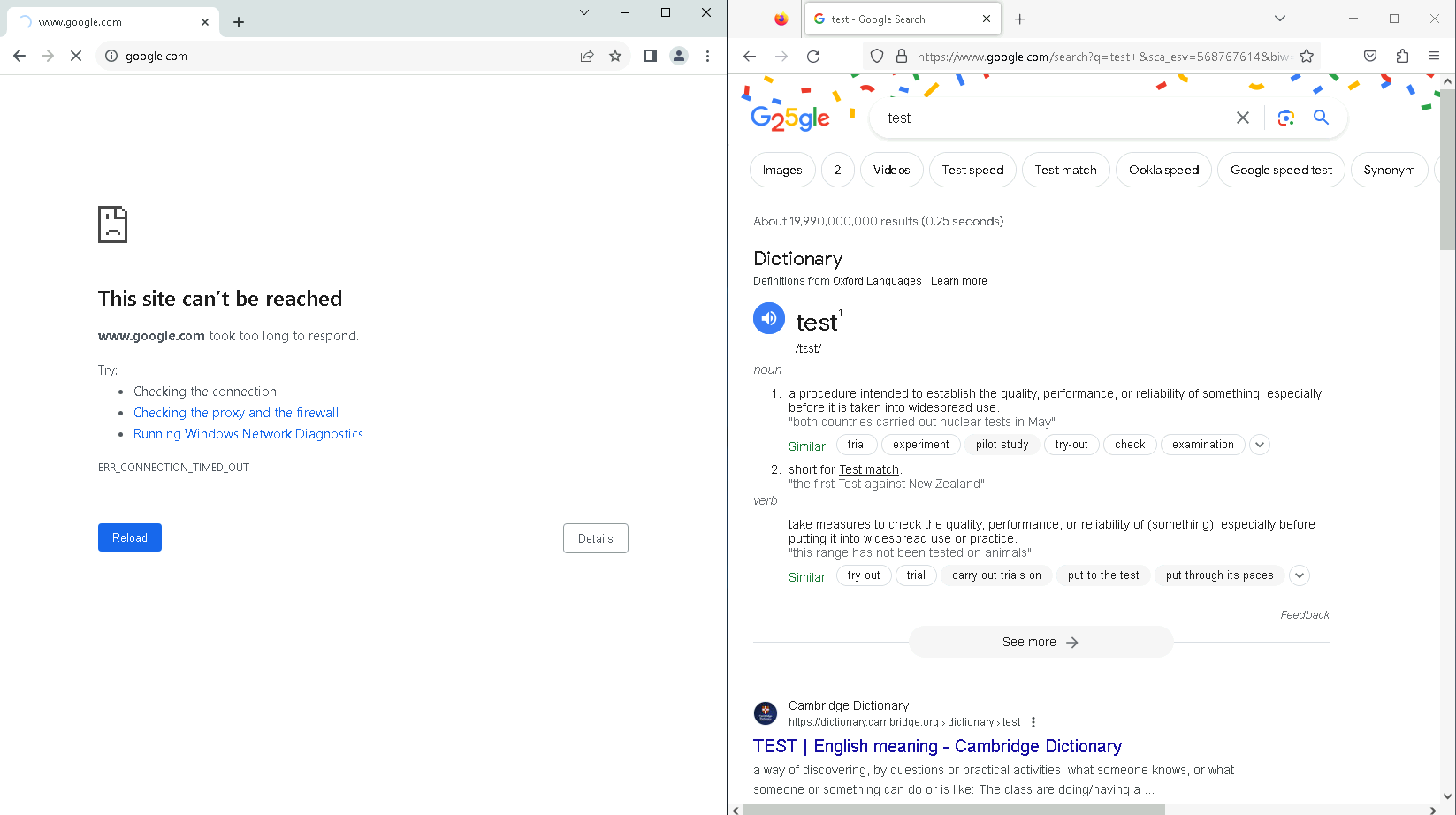Open the Firefox extensions puzzle icon
Viewport: 1456px width, 815px height.
[1402, 57]
